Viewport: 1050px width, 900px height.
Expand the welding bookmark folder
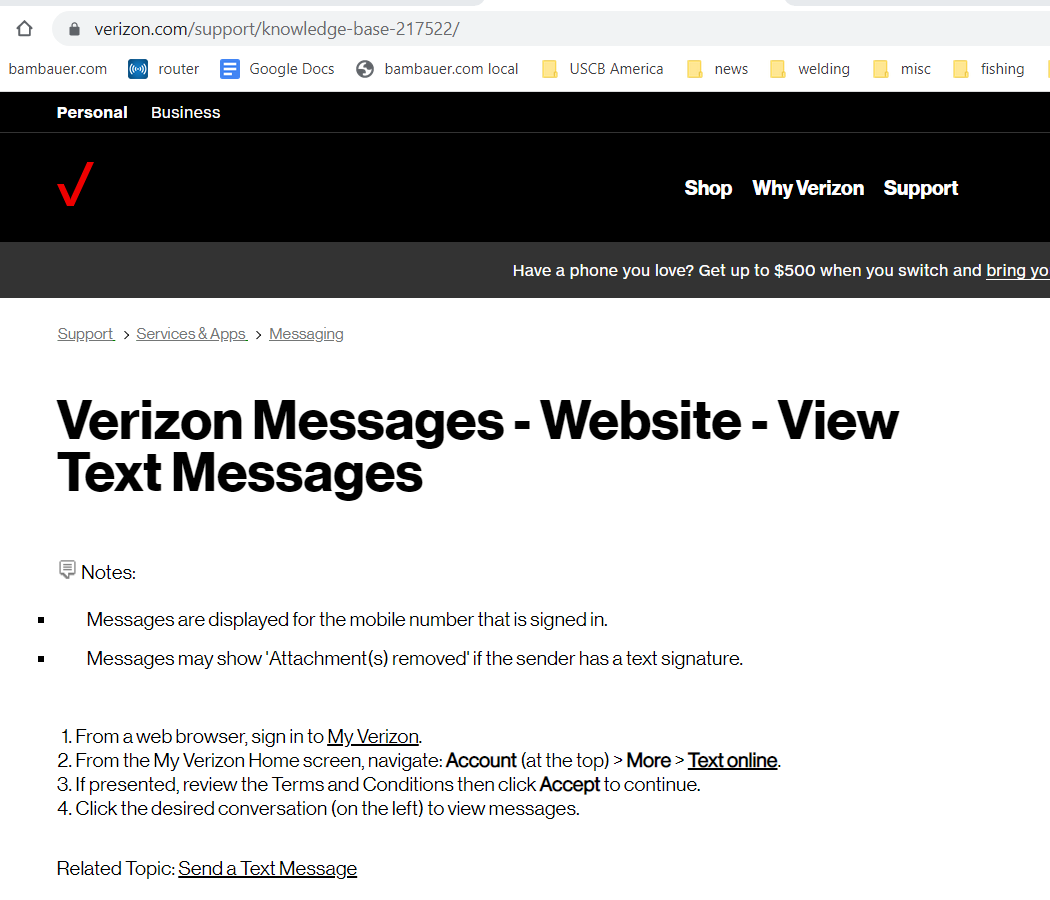pos(810,69)
